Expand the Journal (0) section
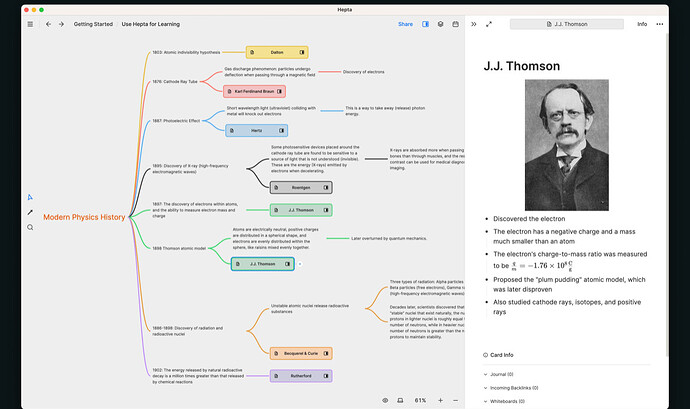Viewport: 690px width, 409px height. 499,374
